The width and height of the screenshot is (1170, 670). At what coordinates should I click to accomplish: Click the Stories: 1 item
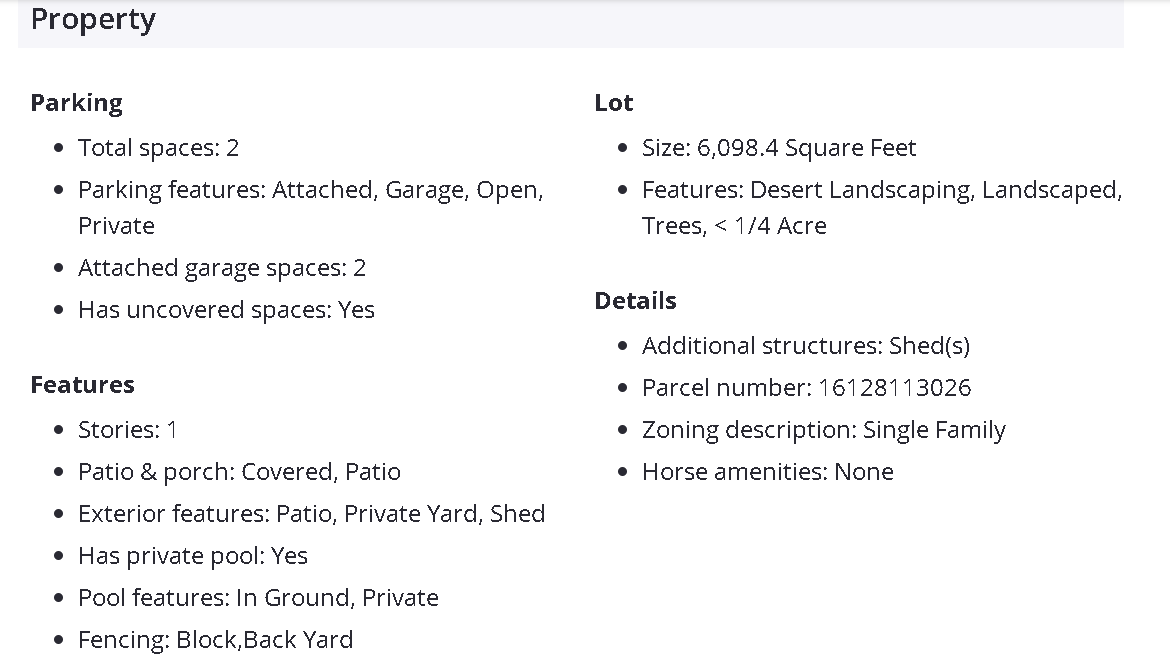[128, 430]
